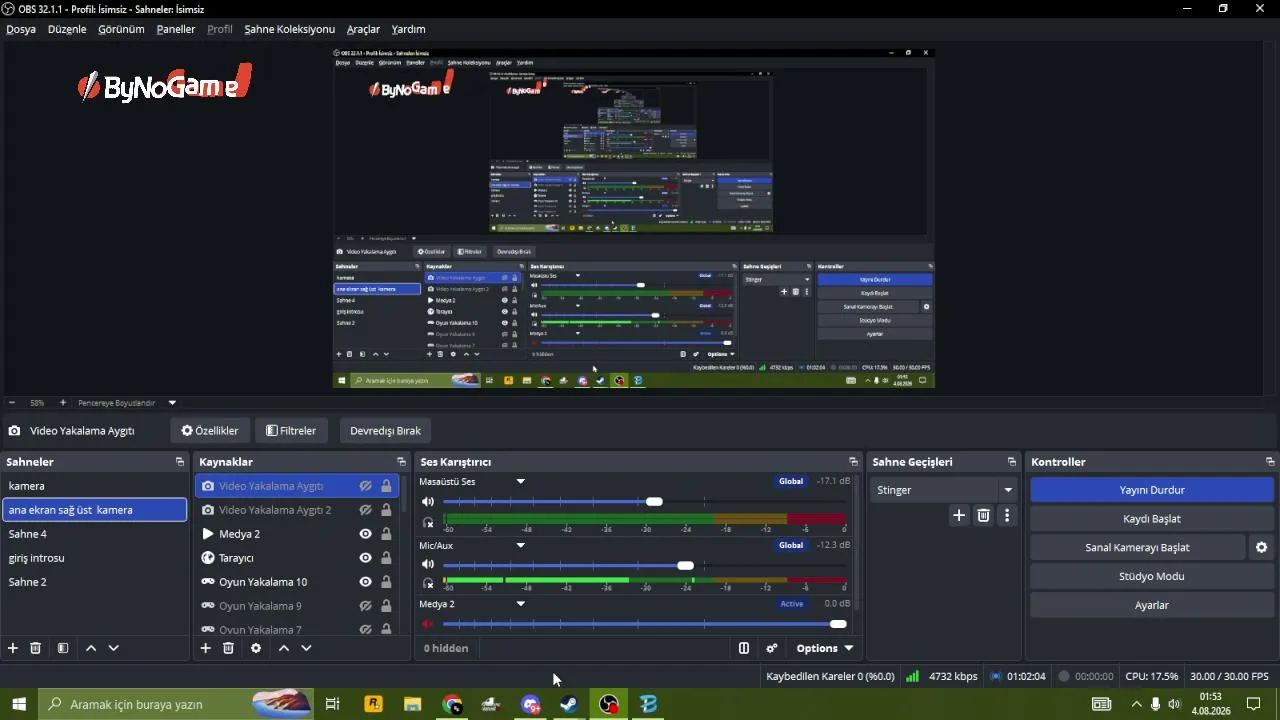The width and height of the screenshot is (1280, 720).
Task: Toggle Masaüstü Ses monitoring headphone icon
Action: point(428,522)
